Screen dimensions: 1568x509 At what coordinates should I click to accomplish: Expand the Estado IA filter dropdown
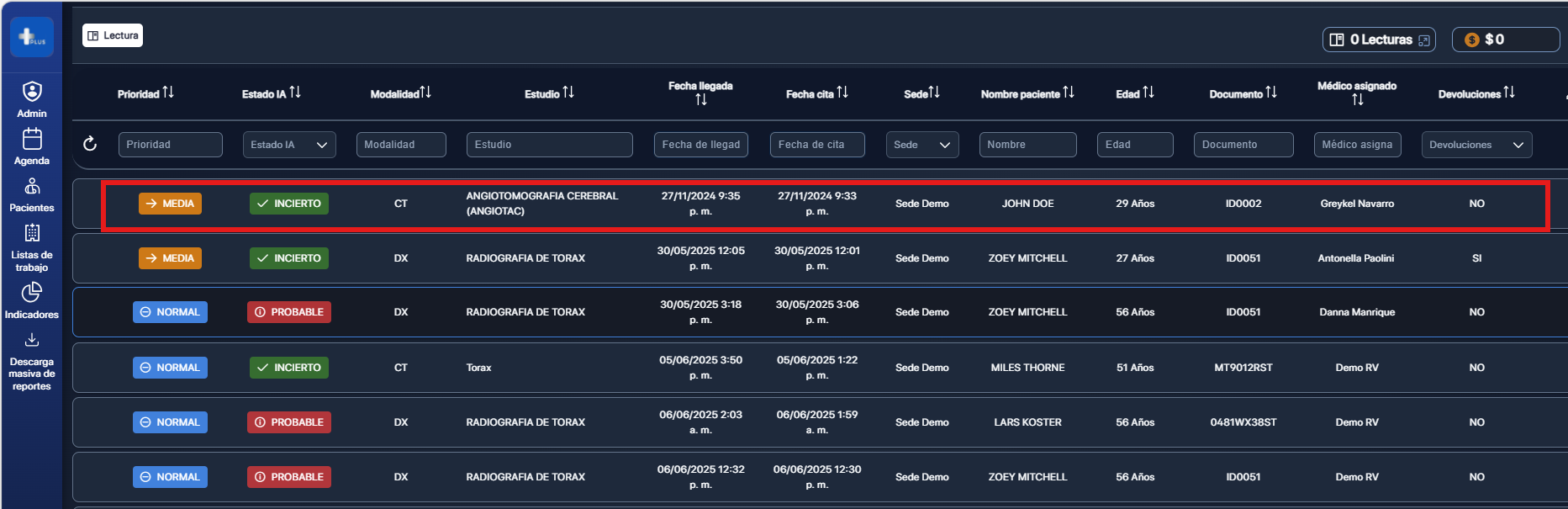click(x=288, y=145)
